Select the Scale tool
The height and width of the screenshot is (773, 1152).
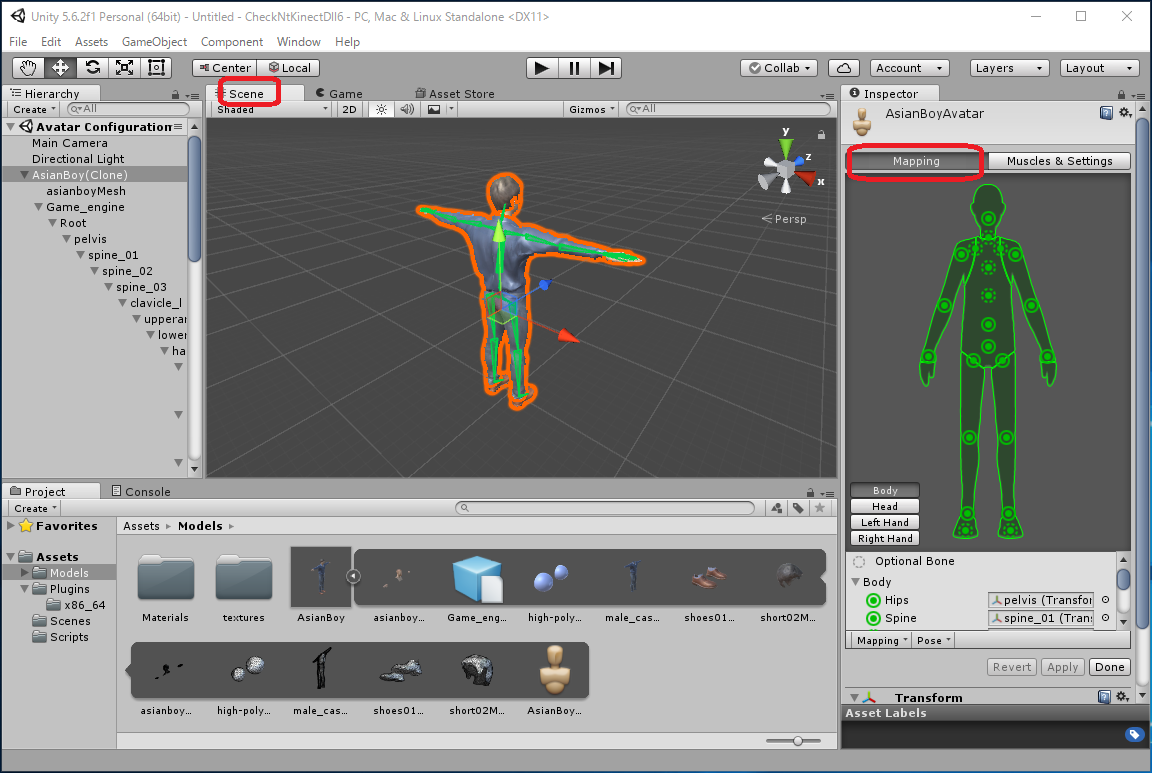pos(124,68)
